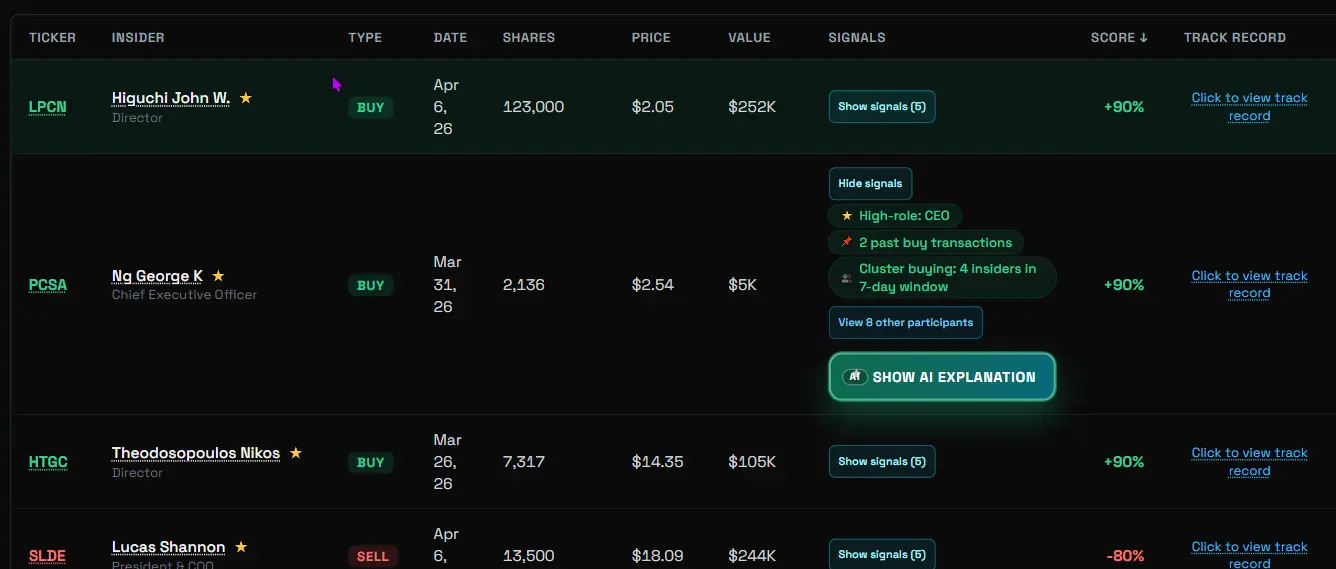The image size is (1336, 569).
Task: Click the $18.09 price cell
Action: tap(658, 556)
